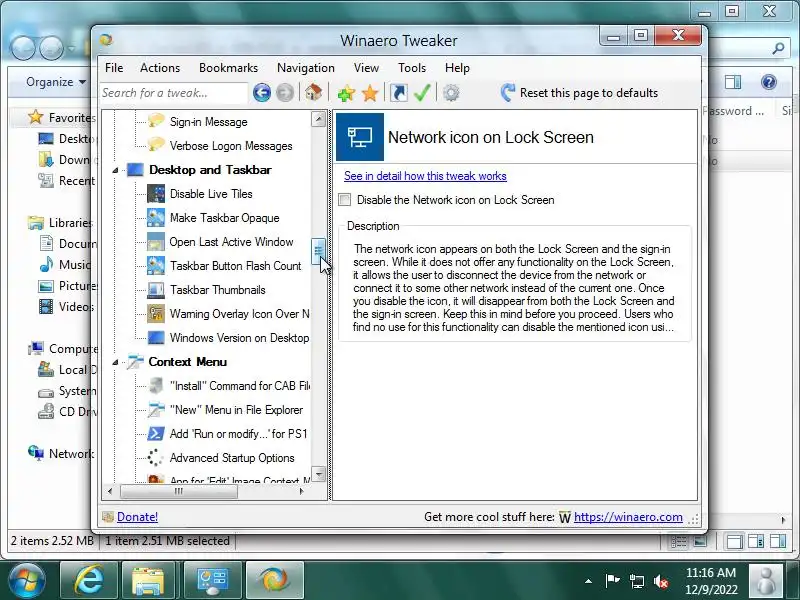The image size is (800, 600).
Task: Open bookmarks with the orange star icon
Action: coord(369,93)
